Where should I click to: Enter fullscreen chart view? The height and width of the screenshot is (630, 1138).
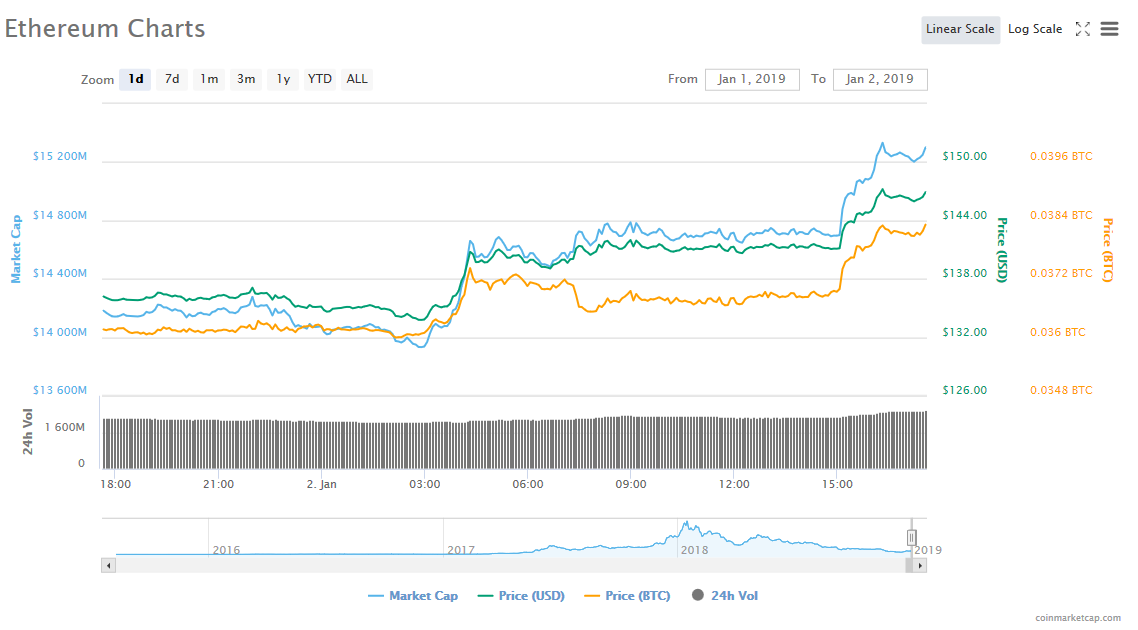point(1082,29)
